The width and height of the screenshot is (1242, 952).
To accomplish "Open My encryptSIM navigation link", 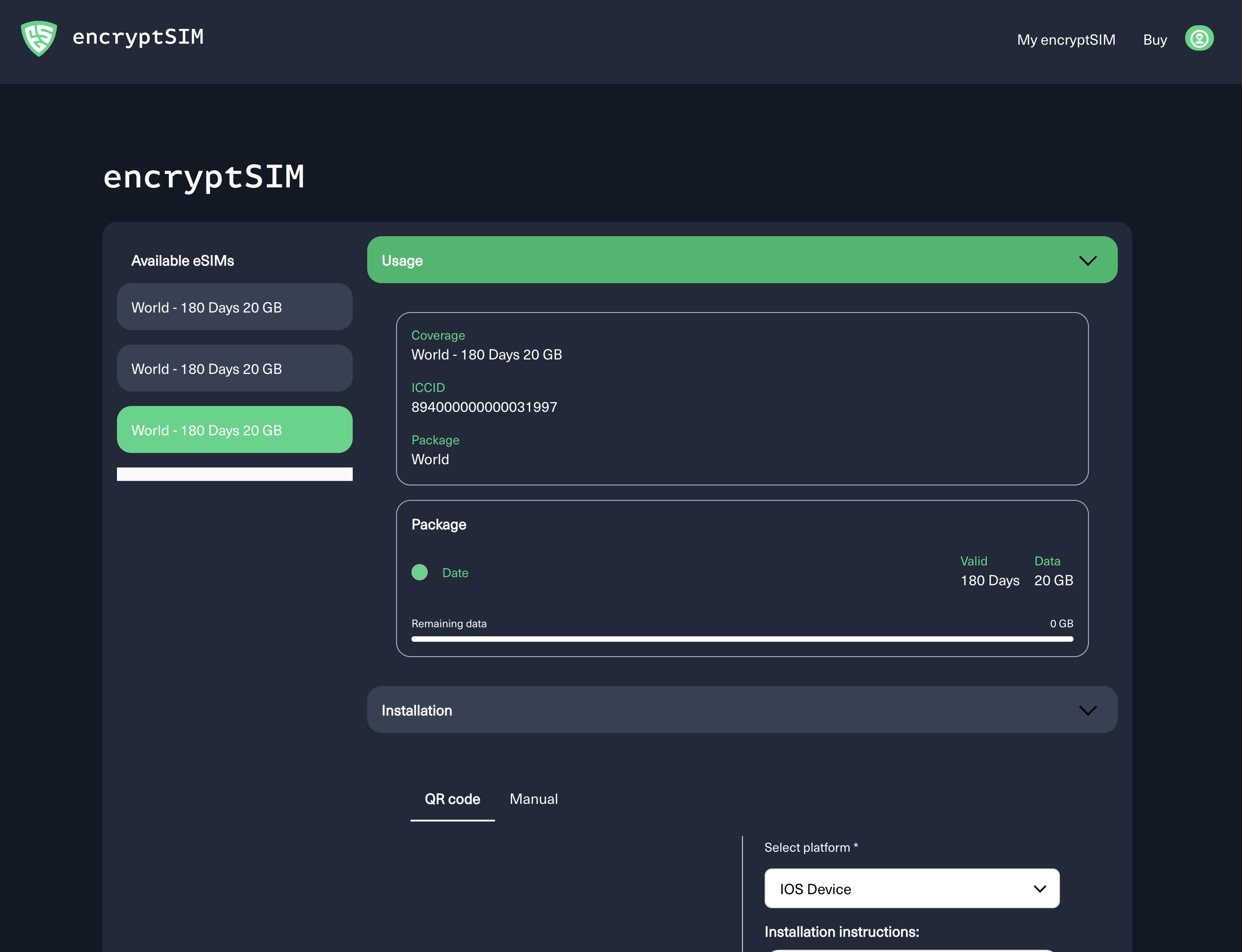I will pyautogui.click(x=1066, y=40).
